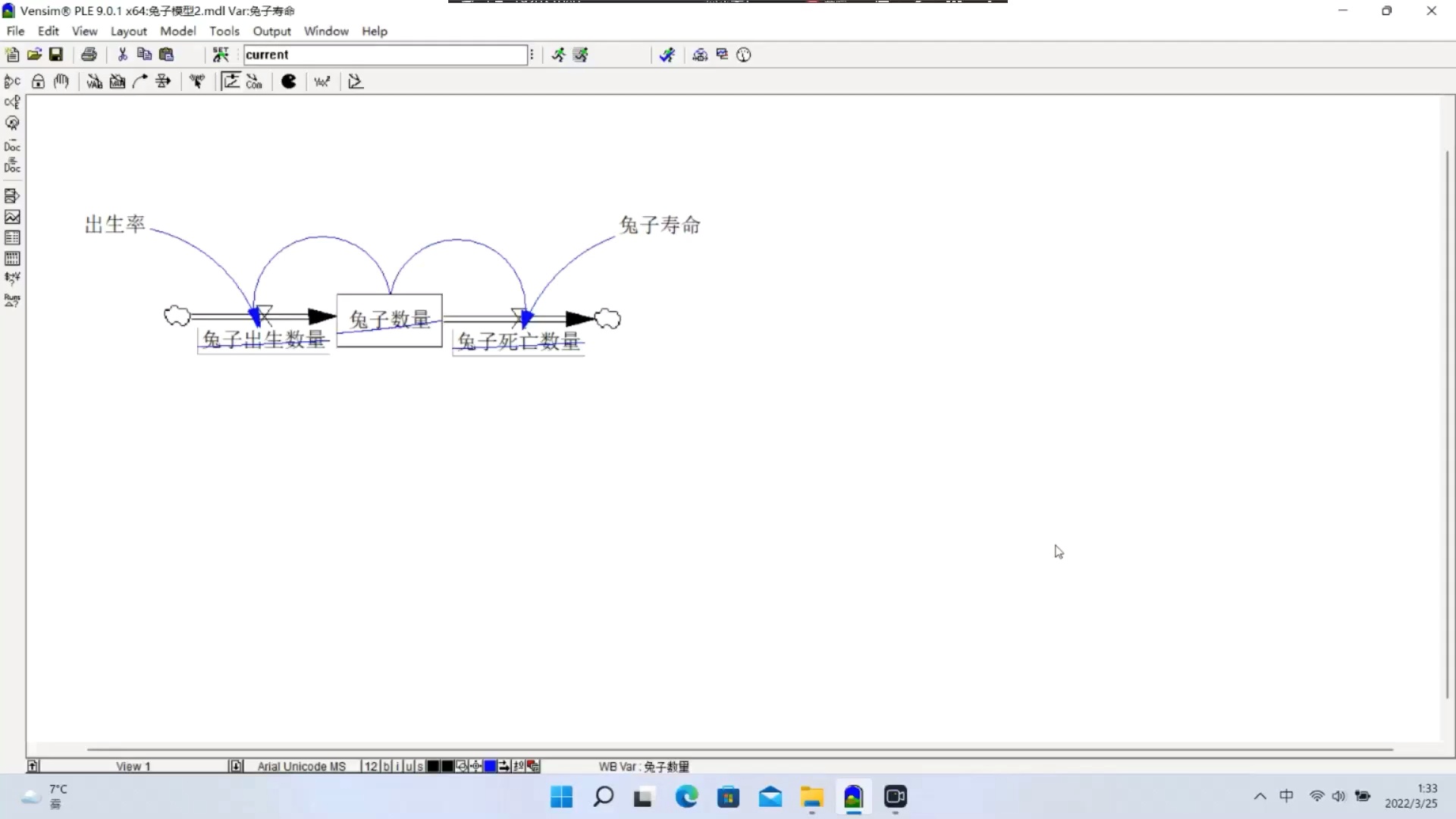Viewport: 1456px width, 819px height.
Task: Click the blue color swatch in status bar
Action: [x=490, y=766]
